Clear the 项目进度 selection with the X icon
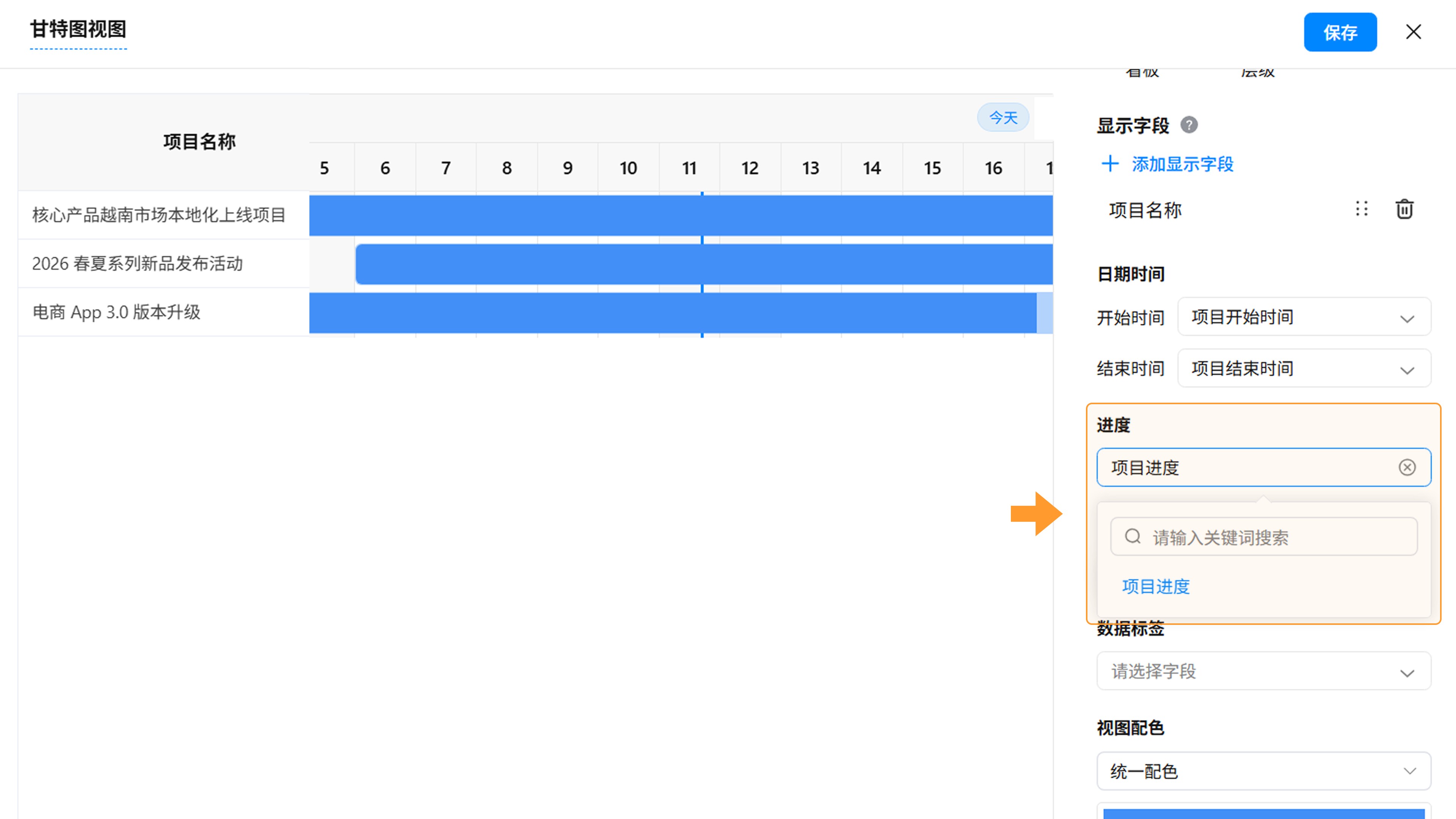Screen dimensions: 1456x819 (1407, 468)
